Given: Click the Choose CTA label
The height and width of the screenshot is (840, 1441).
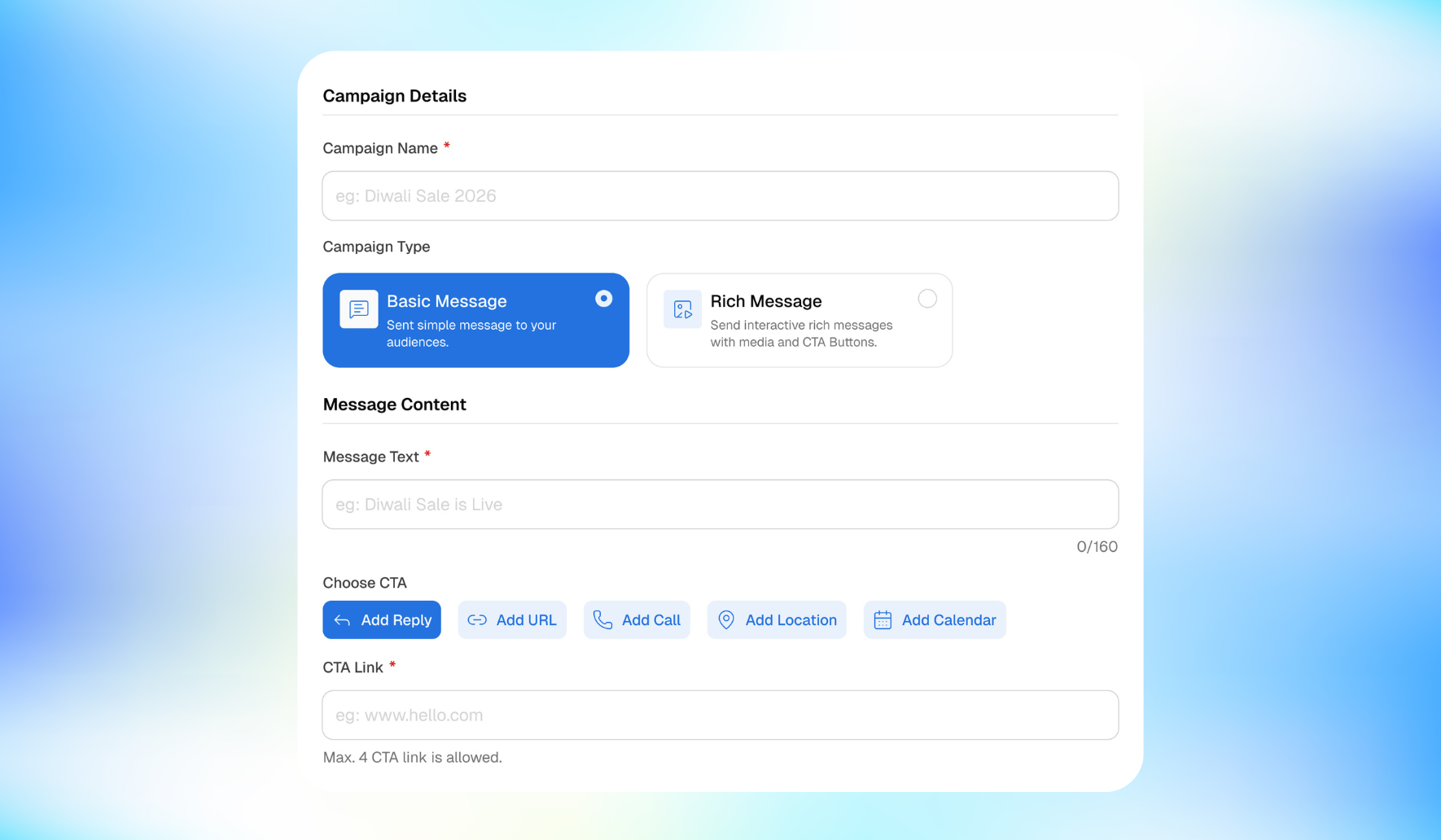Looking at the screenshot, I should [365, 583].
